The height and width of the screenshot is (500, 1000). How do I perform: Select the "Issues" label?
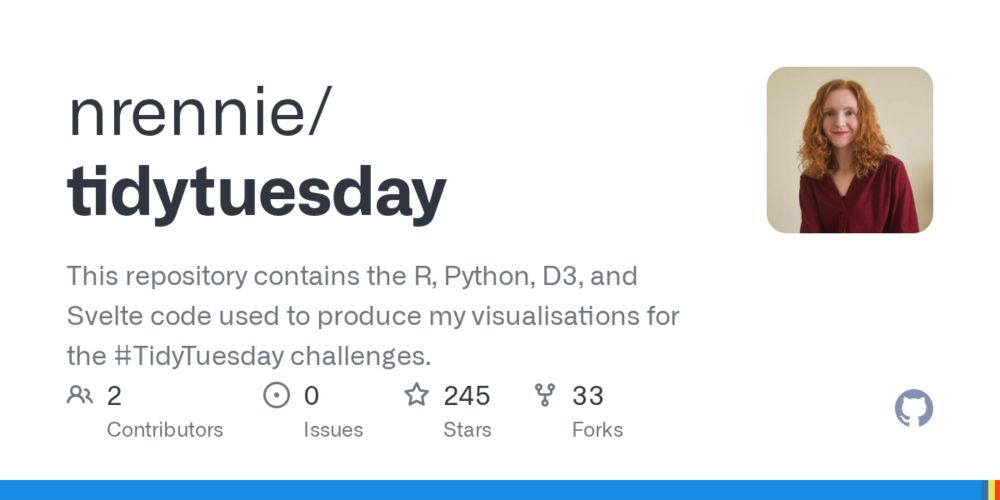[333, 430]
